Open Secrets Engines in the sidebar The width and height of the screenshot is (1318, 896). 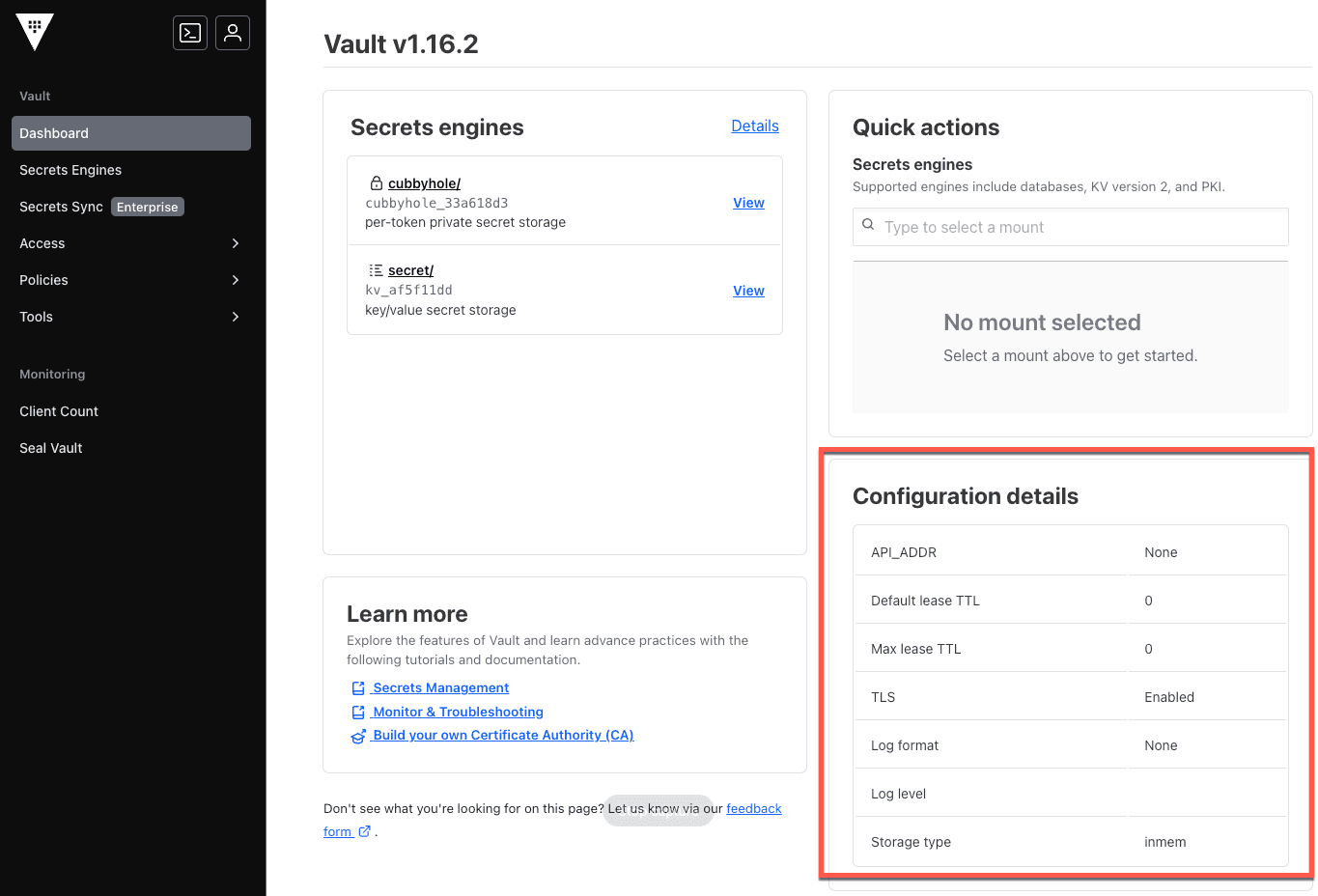pyautogui.click(x=70, y=170)
